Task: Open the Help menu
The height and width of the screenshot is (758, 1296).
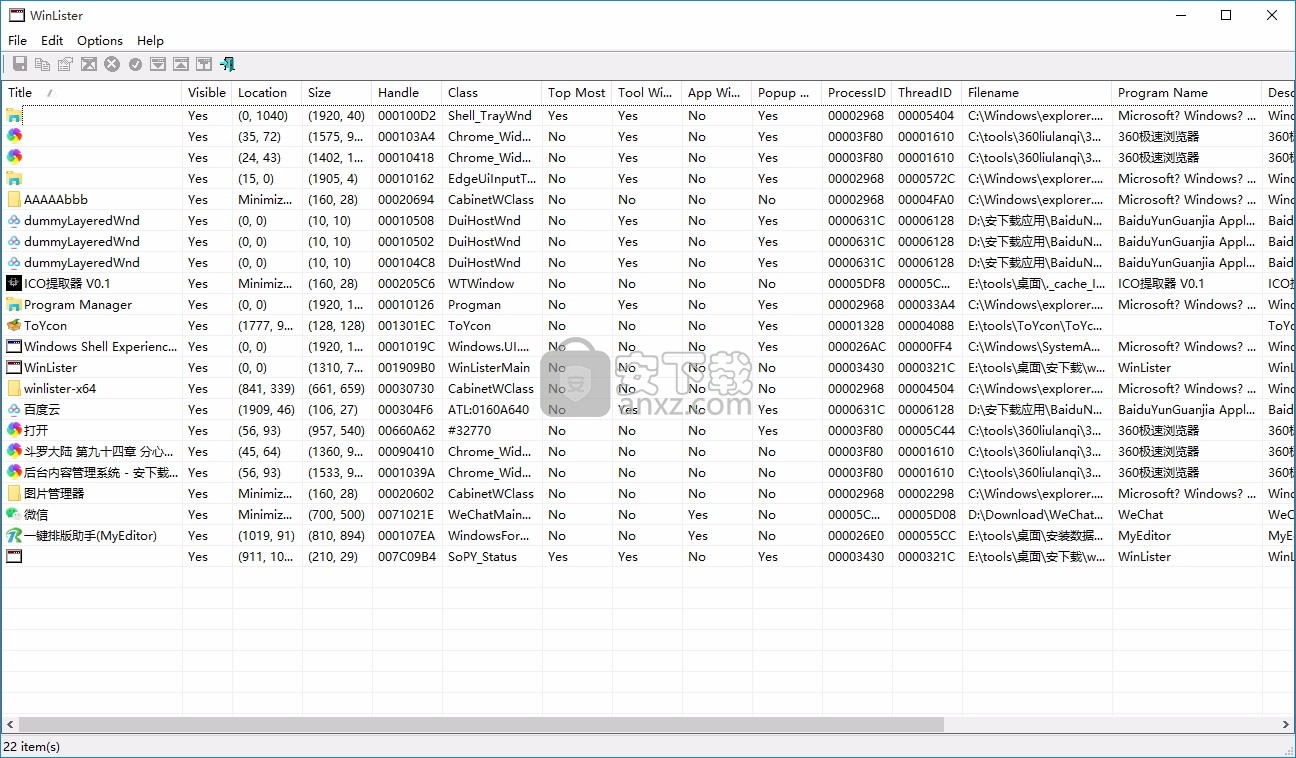Action: [x=150, y=40]
